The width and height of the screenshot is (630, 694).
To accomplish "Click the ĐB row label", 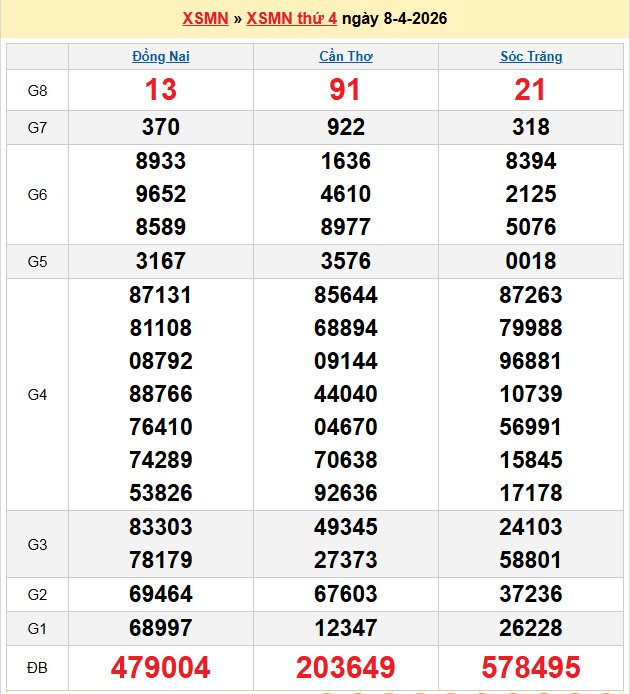I will [x=37, y=667].
